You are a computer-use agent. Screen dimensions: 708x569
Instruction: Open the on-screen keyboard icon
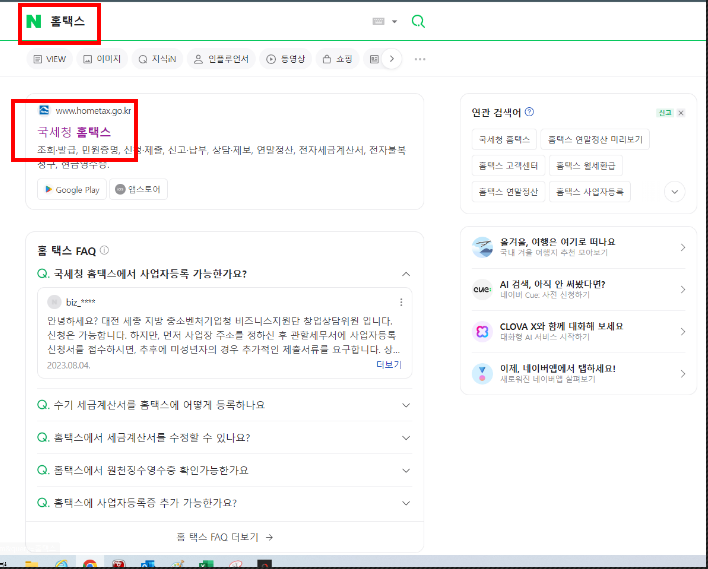point(378,21)
